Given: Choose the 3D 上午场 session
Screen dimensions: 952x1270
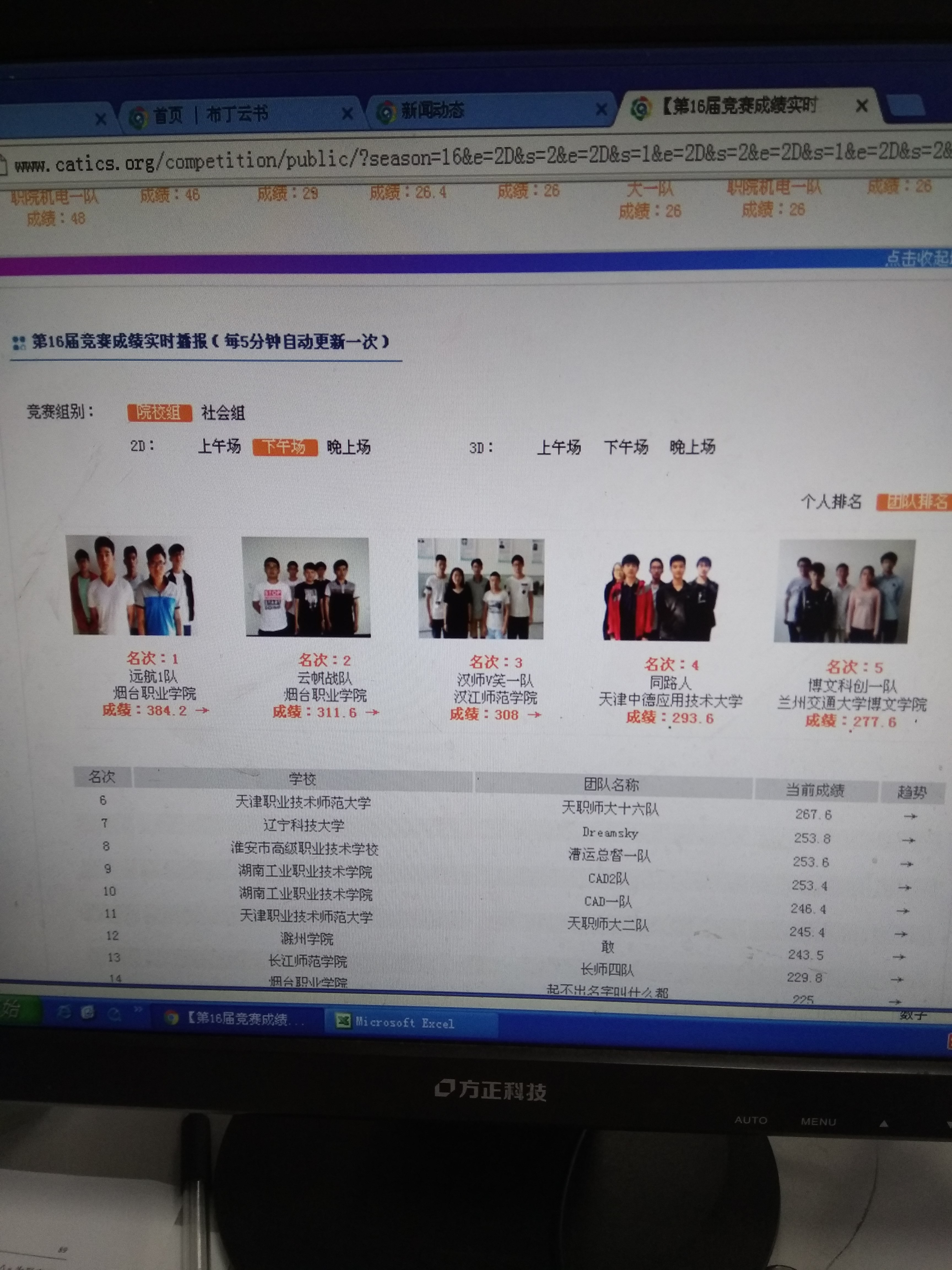Looking at the screenshot, I should (x=558, y=447).
